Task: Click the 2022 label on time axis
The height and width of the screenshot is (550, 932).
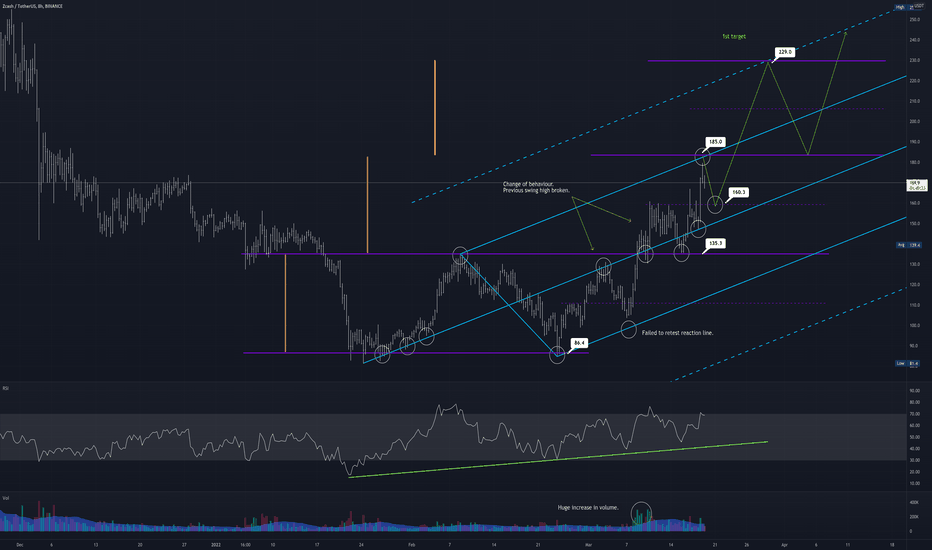Action: (216, 545)
